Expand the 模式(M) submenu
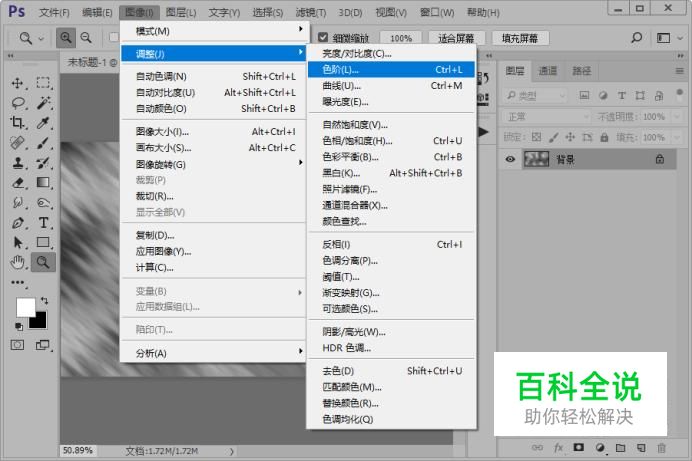Screen dimensions: 692x461 214,31
